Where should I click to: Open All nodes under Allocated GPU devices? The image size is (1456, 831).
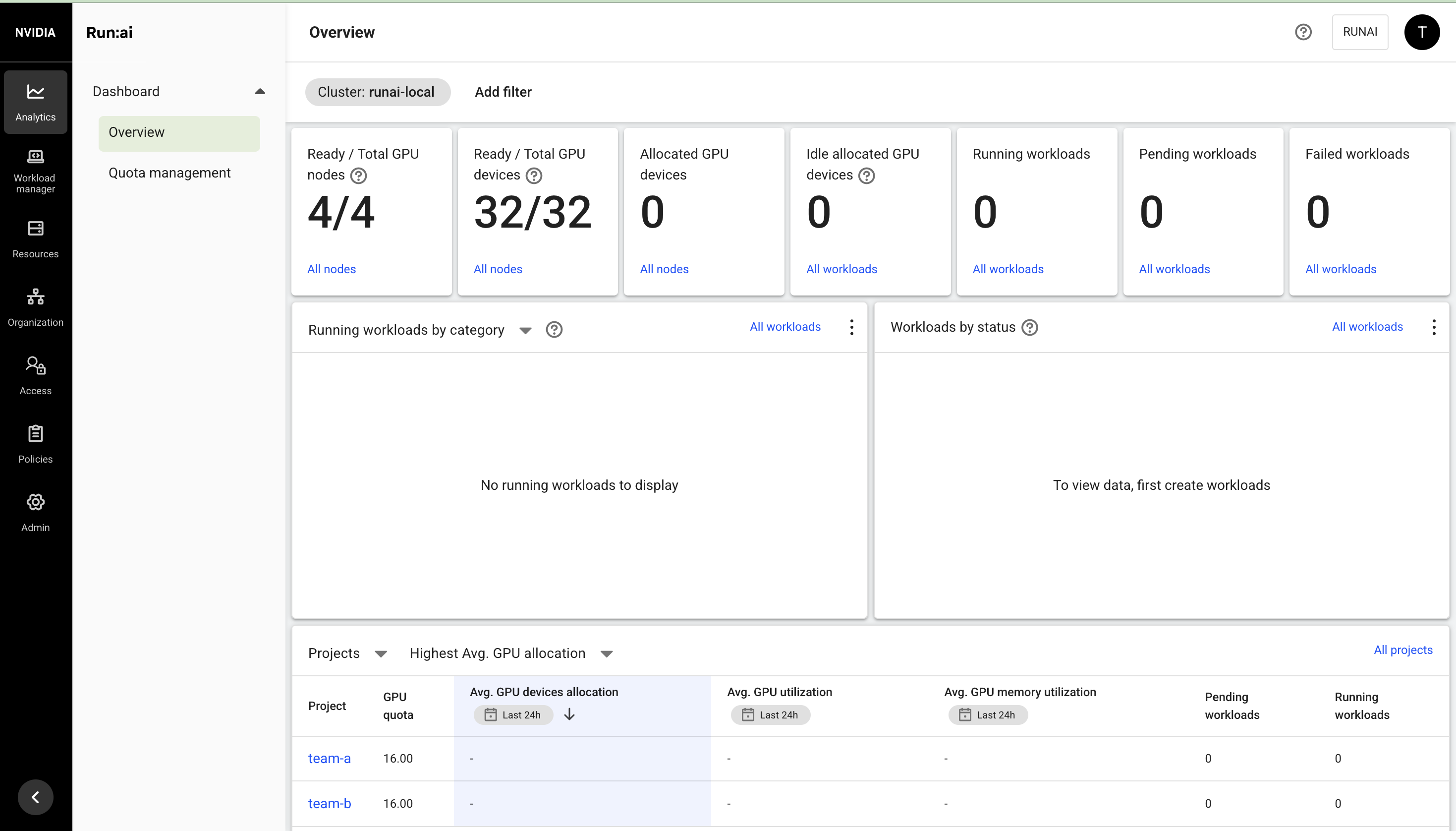[664, 269]
